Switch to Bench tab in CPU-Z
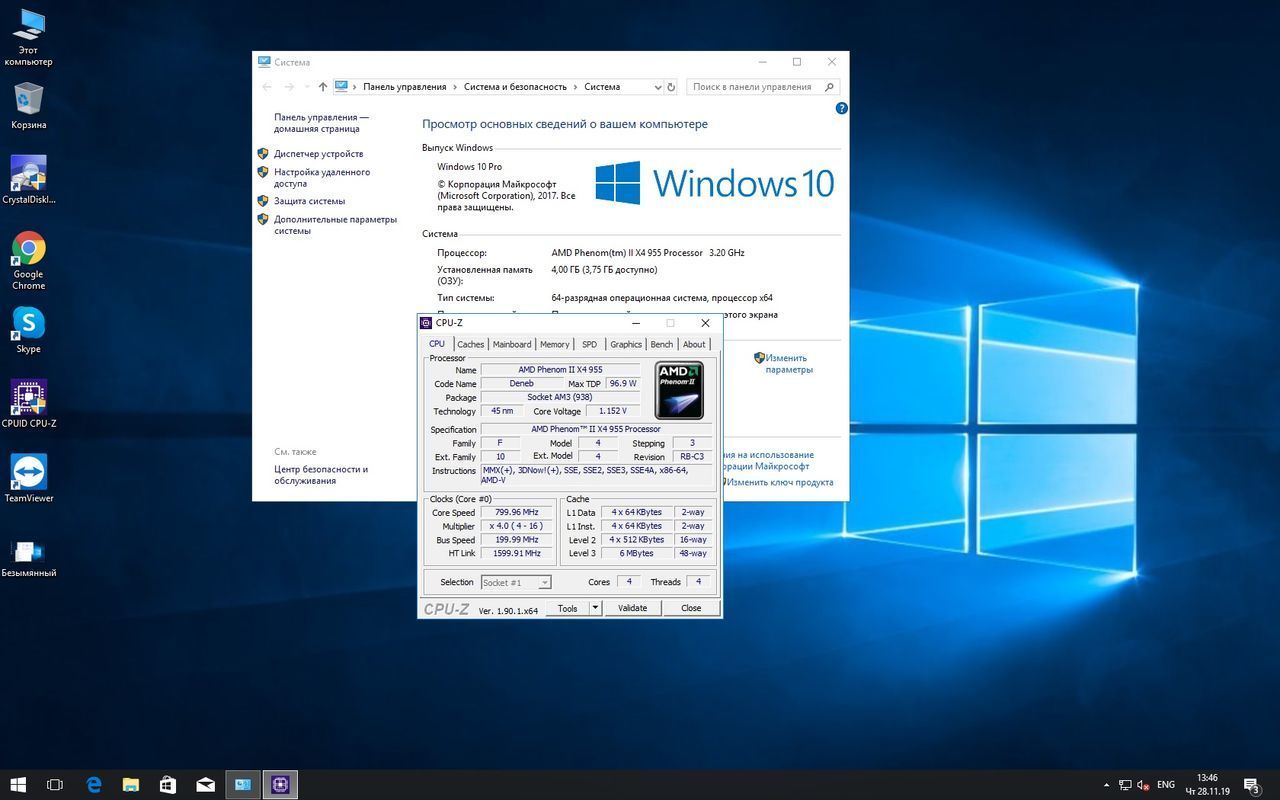Viewport: 1280px width, 800px height. [662, 344]
